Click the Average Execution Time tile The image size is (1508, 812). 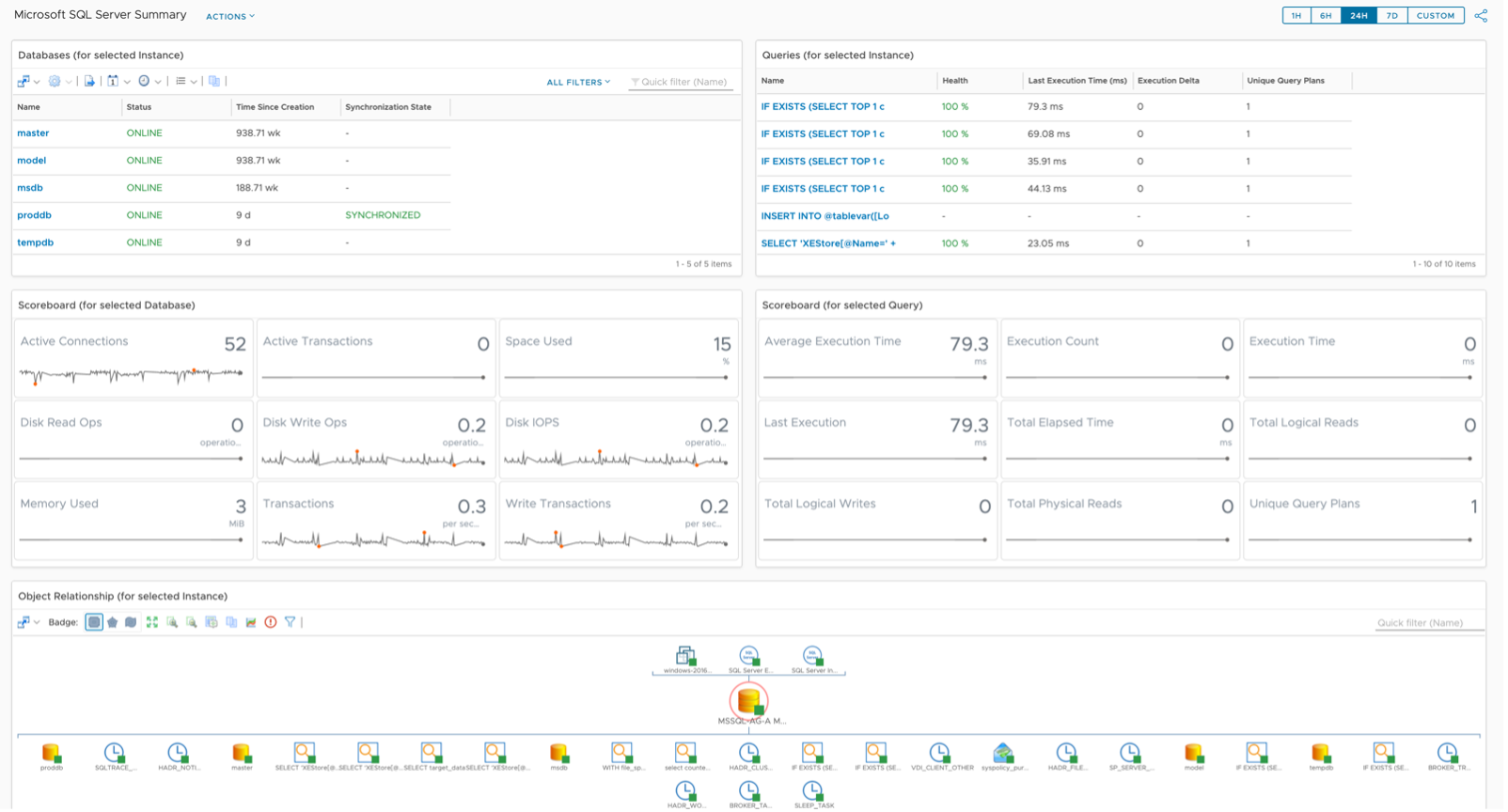pos(879,360)
